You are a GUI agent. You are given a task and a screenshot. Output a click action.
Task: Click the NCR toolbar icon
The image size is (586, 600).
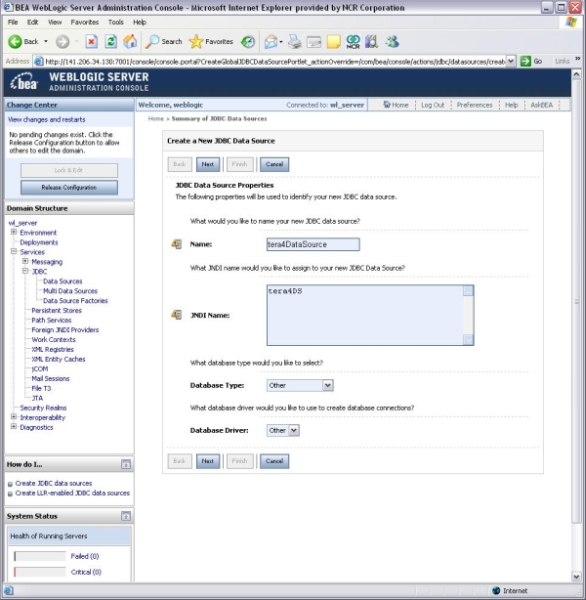tap(353, 41)
